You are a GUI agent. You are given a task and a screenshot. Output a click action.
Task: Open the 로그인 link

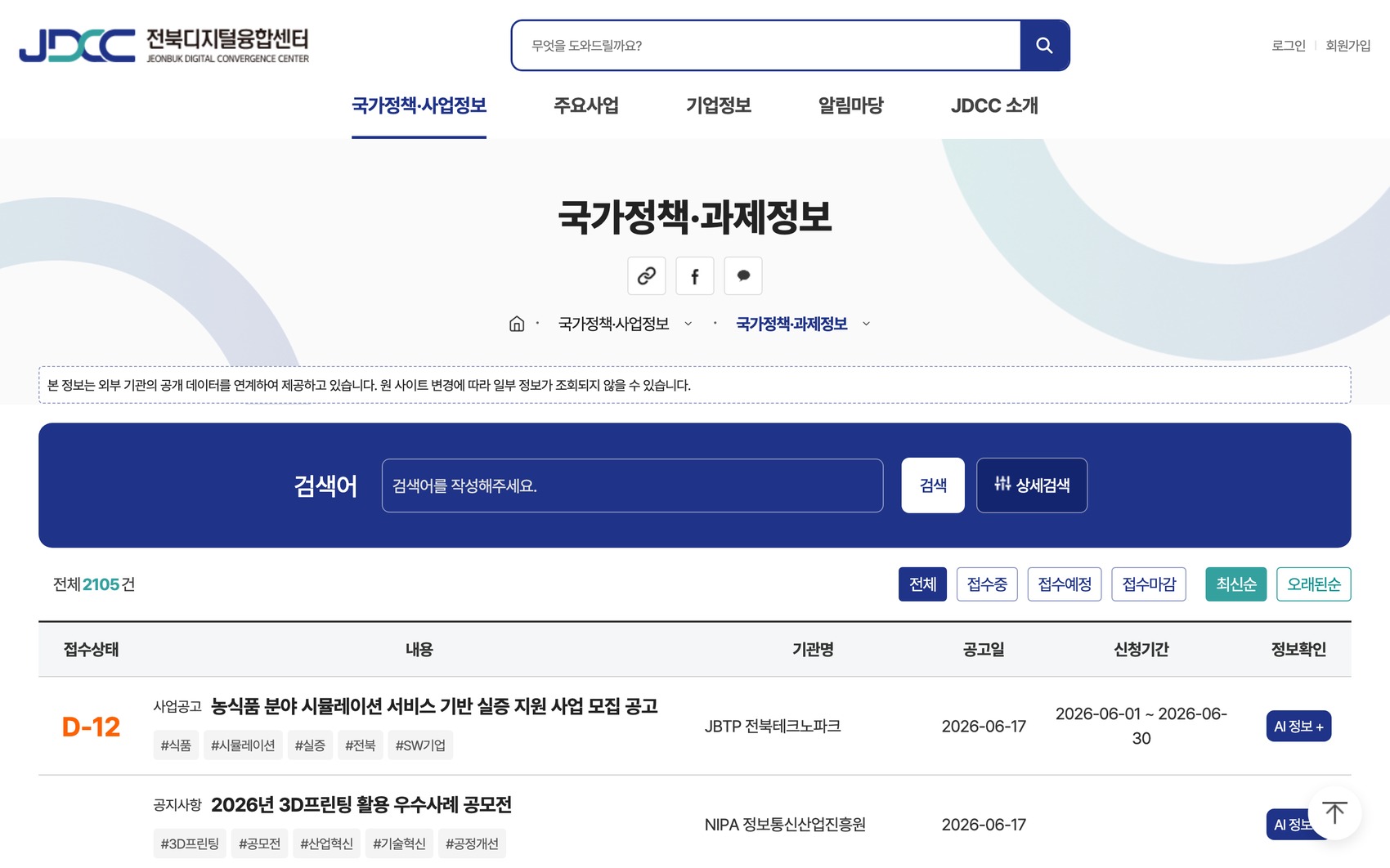click(1289, 46)
